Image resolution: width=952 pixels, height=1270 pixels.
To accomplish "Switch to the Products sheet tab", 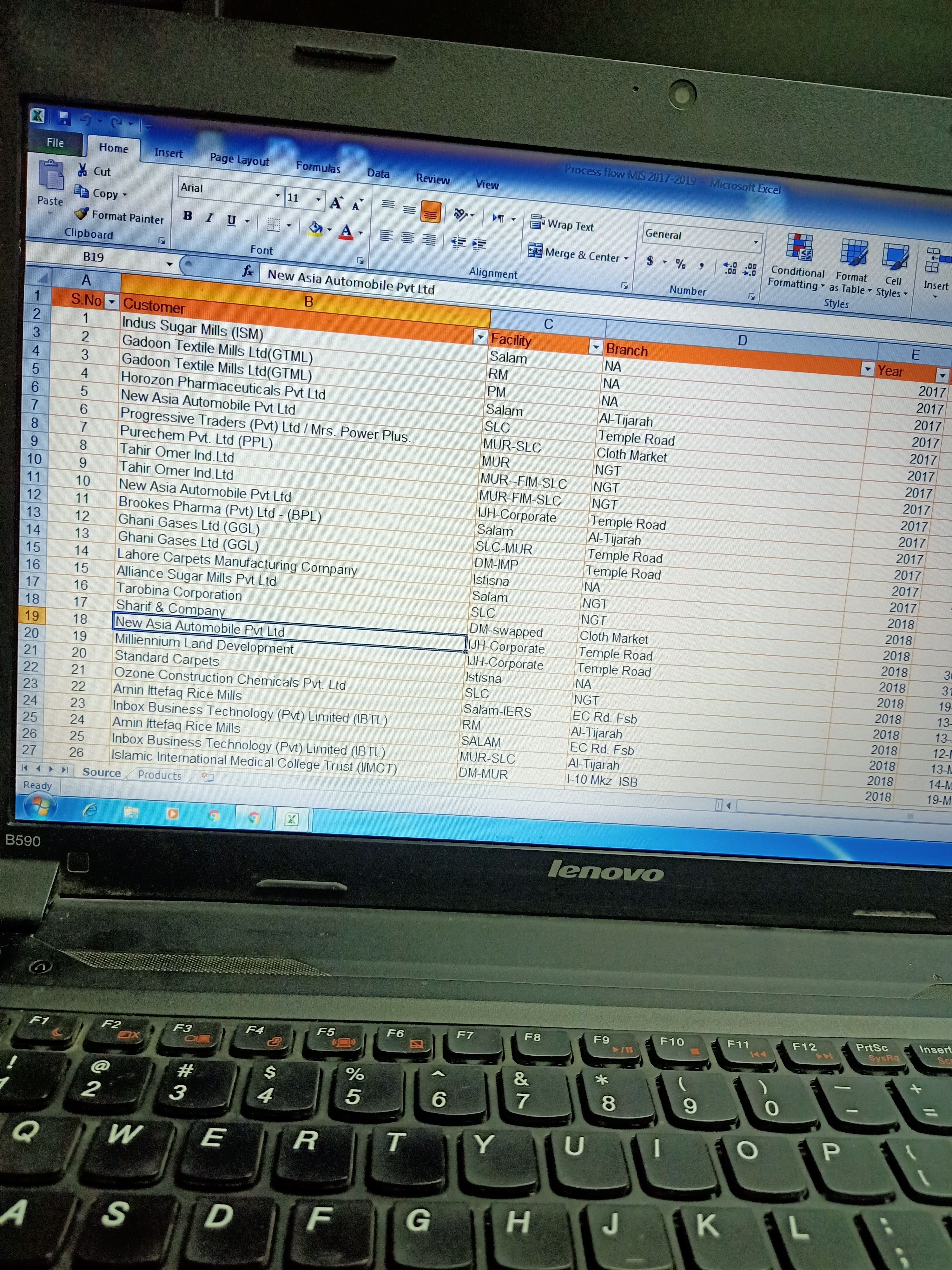I will 160,775.
